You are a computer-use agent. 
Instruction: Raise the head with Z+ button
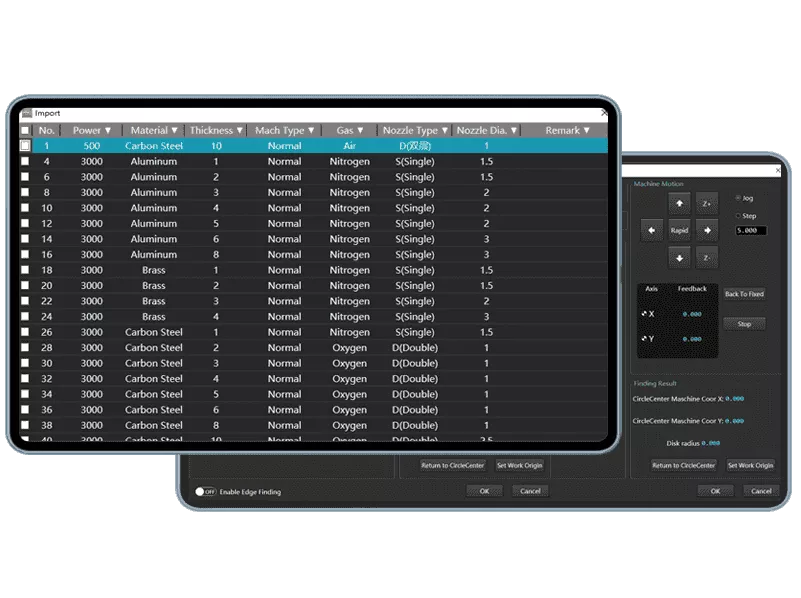click(x=707, y=203)
